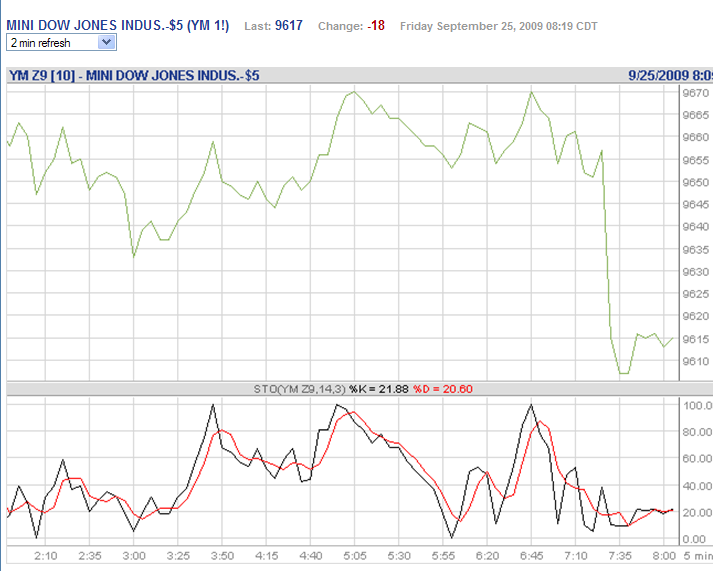Click the 9/25/2009 timestamp in chart header
The width and height of the screenshot is (713, 571).
point(670,75)
